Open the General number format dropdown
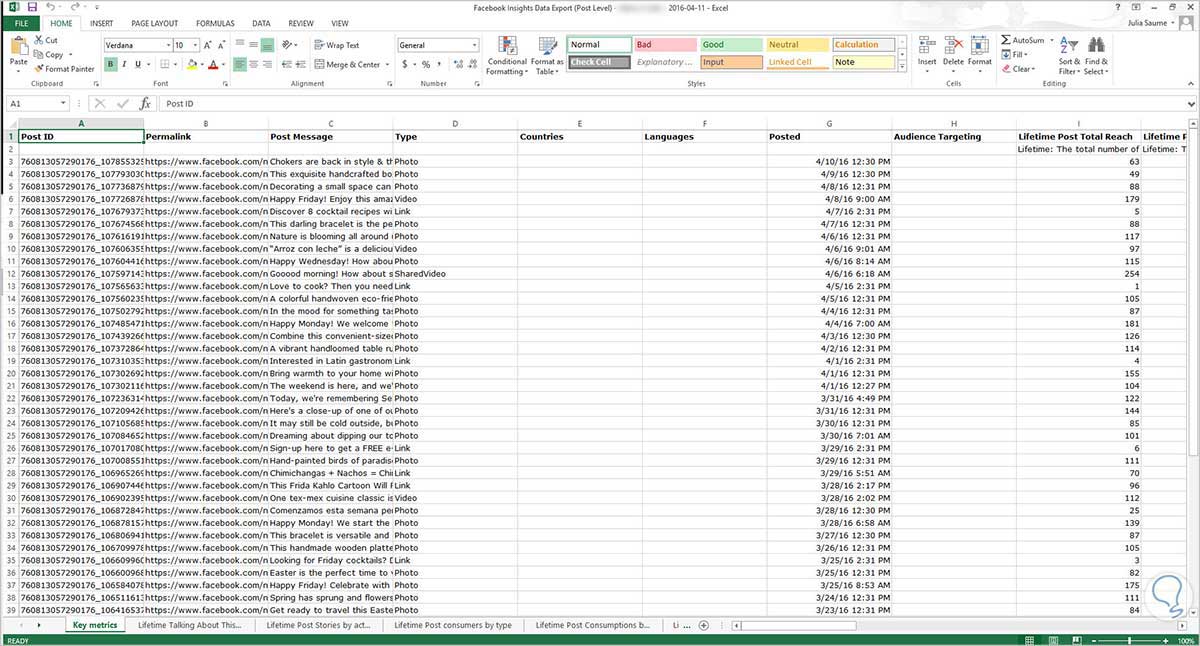The width and height of the screenshot is (1200, 646). [x=474, y=45]
